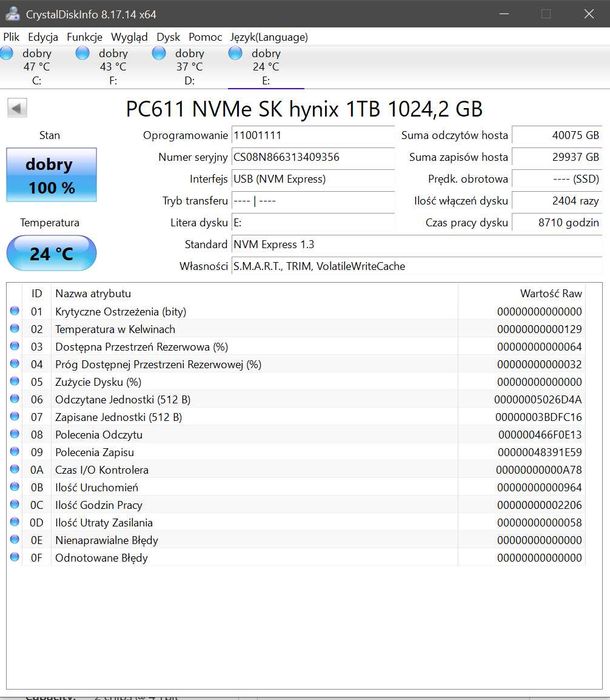Open the Plik menu

click(x=11, y=37)
